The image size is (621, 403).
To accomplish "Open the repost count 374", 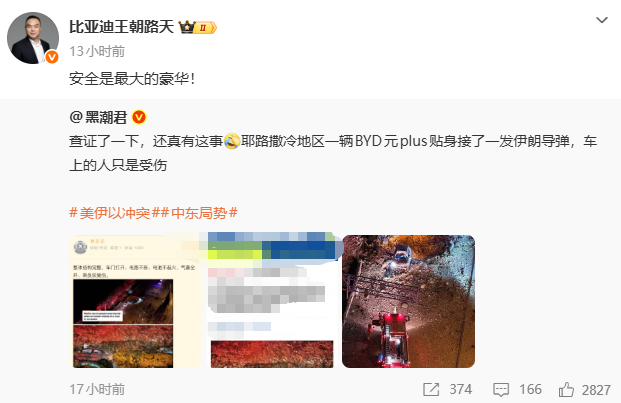I will [x=461, y=390].
